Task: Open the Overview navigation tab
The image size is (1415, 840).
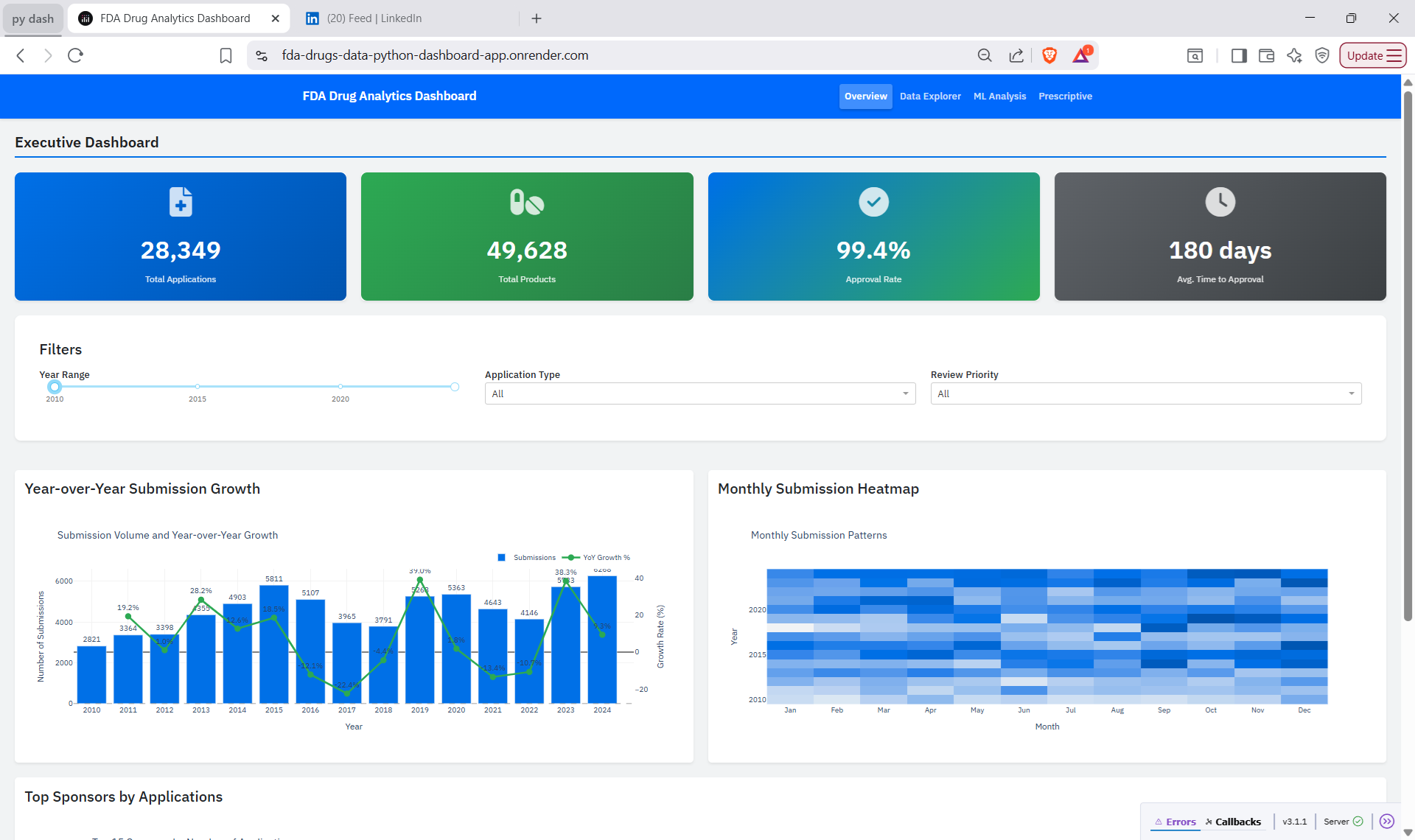Action: pyautogui.click(x=865, y=97)
